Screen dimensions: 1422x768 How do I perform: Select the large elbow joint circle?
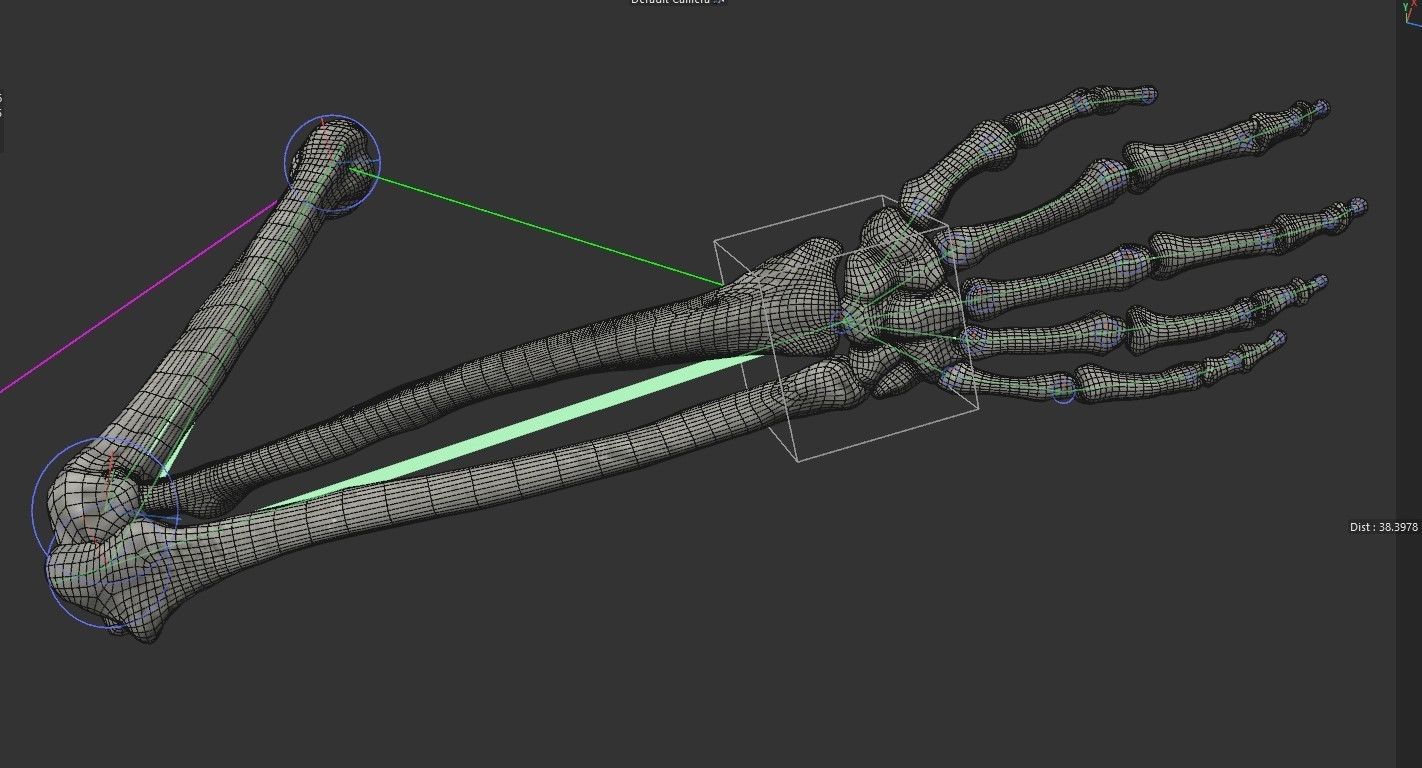tap(105, 510)
